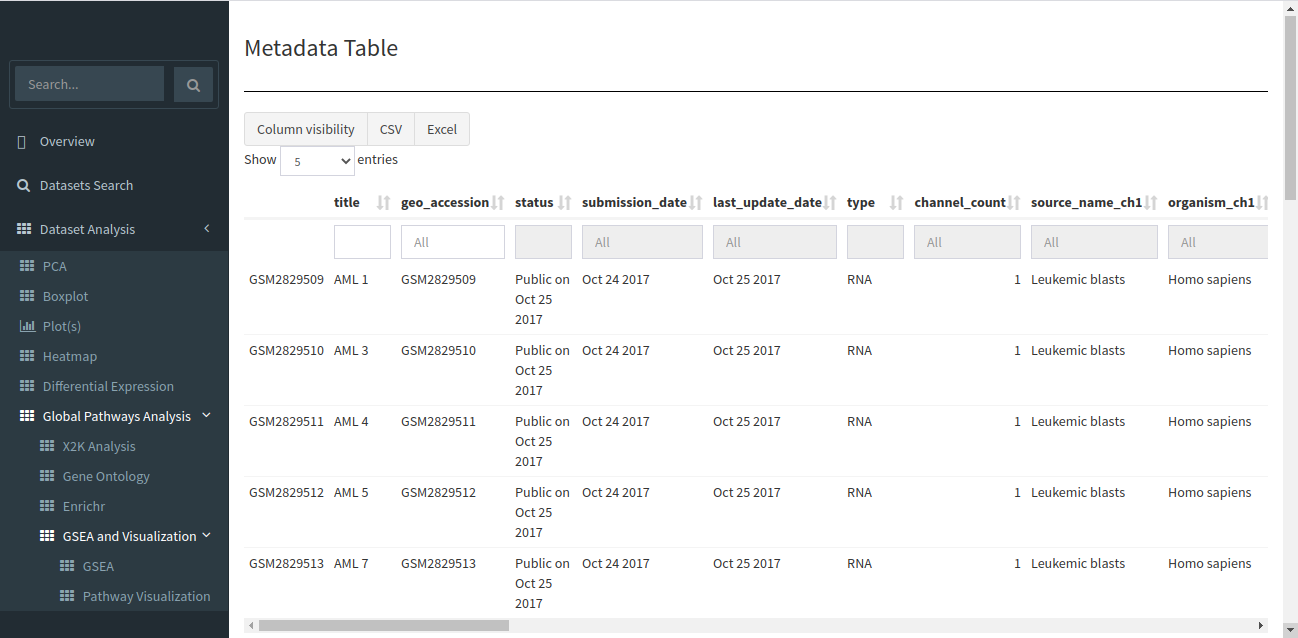1298x638 pixels.
Task: Click the table scrollbar right arrow
Action: 1261,626
